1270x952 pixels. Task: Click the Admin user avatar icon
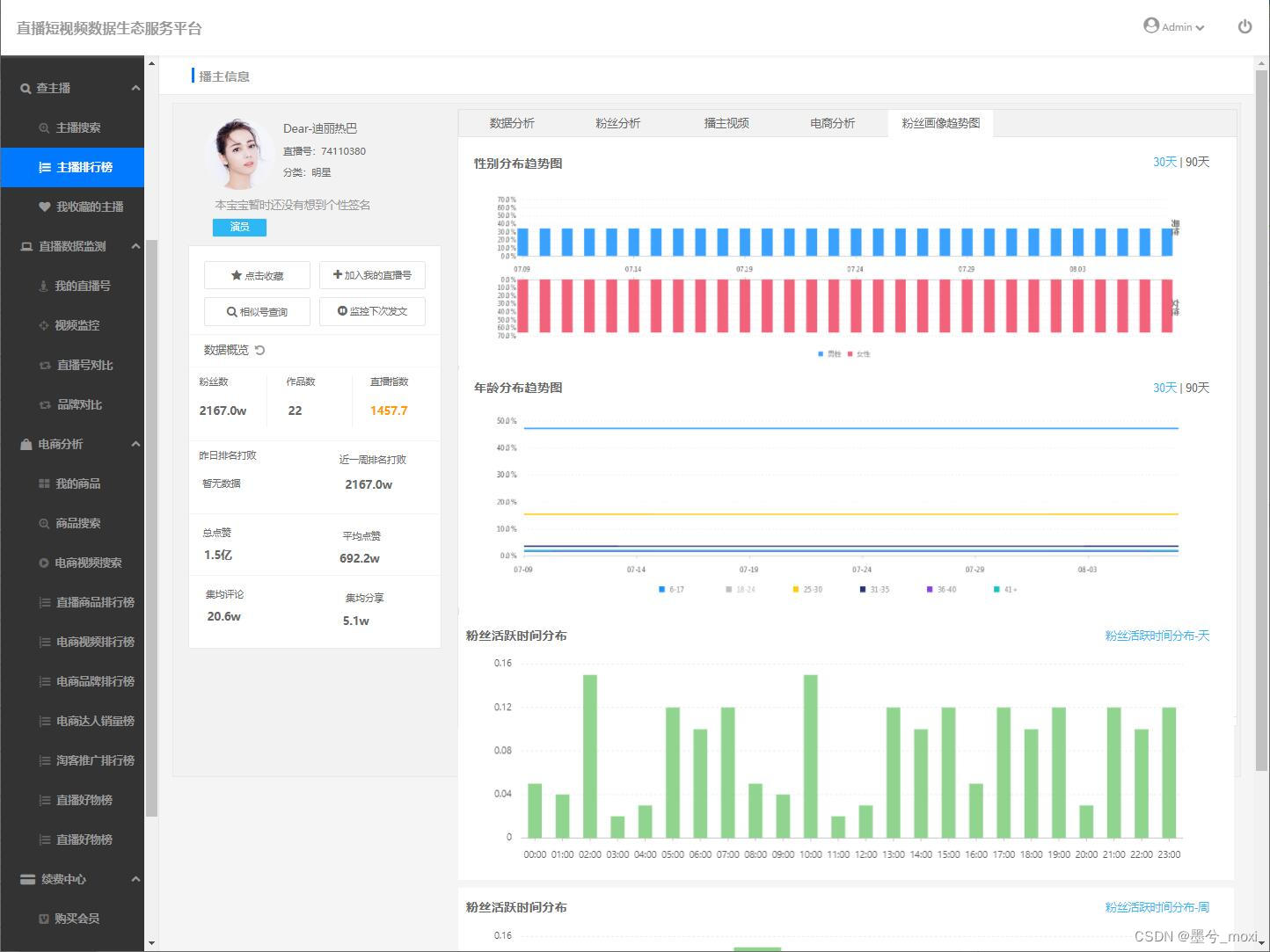pyautogui.click(x=1151, y=25)
